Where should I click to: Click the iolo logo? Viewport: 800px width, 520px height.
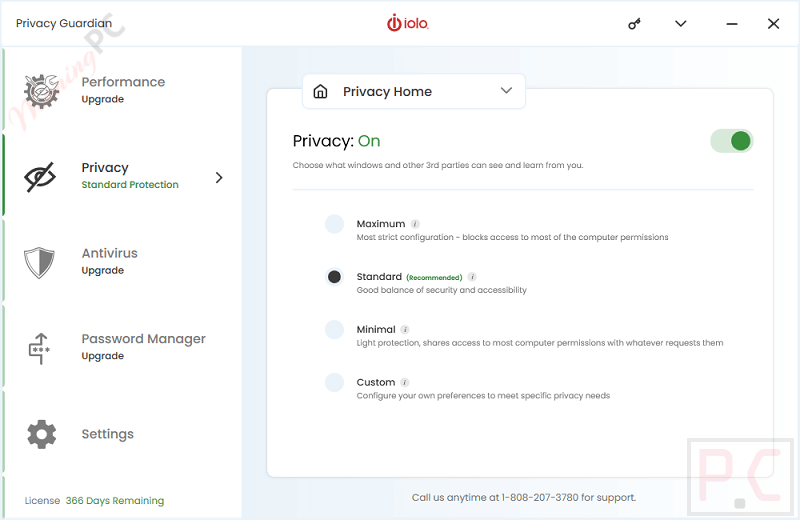408,23
